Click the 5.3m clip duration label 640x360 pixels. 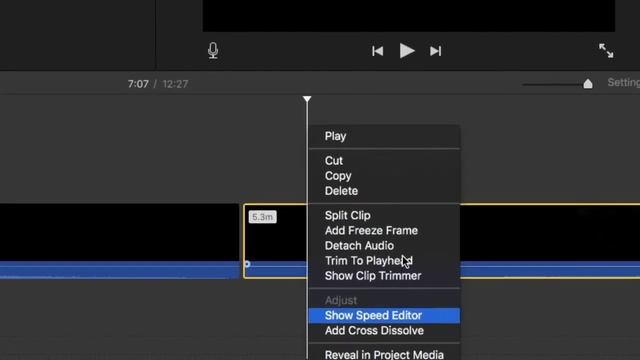click(x=262, y=217)
